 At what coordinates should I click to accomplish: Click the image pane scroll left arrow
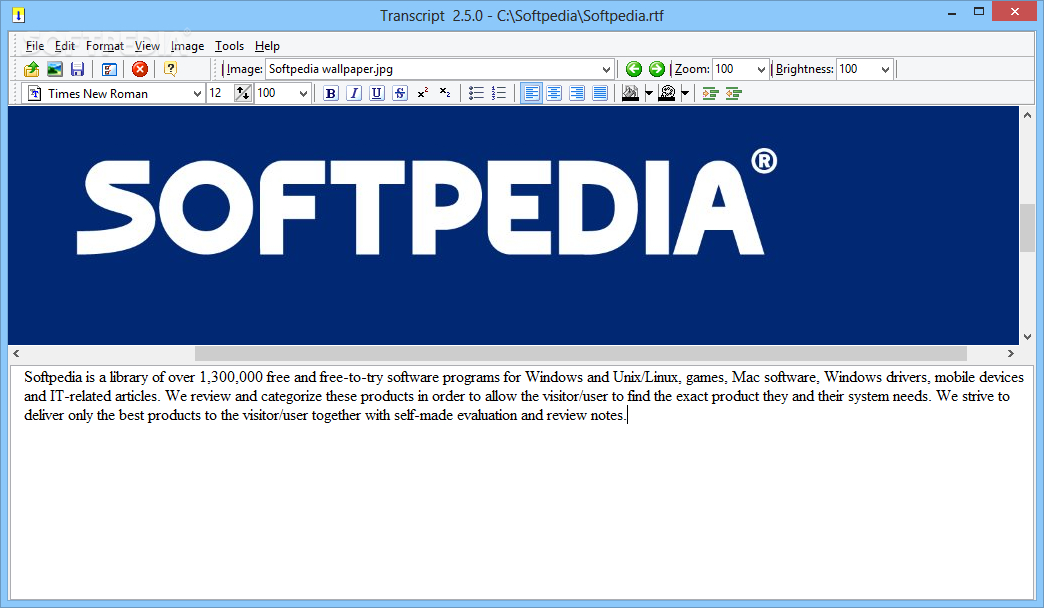click(16, 353)
